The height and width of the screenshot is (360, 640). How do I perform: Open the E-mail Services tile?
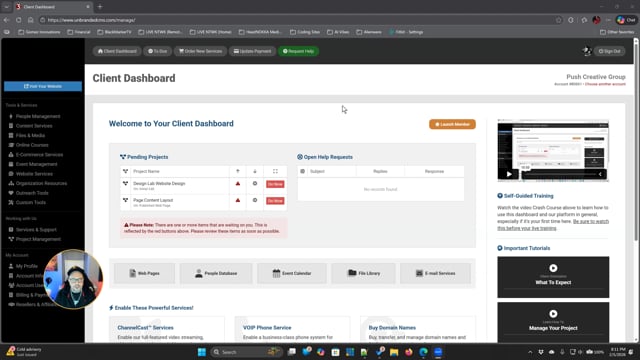[x=435, y=273]
